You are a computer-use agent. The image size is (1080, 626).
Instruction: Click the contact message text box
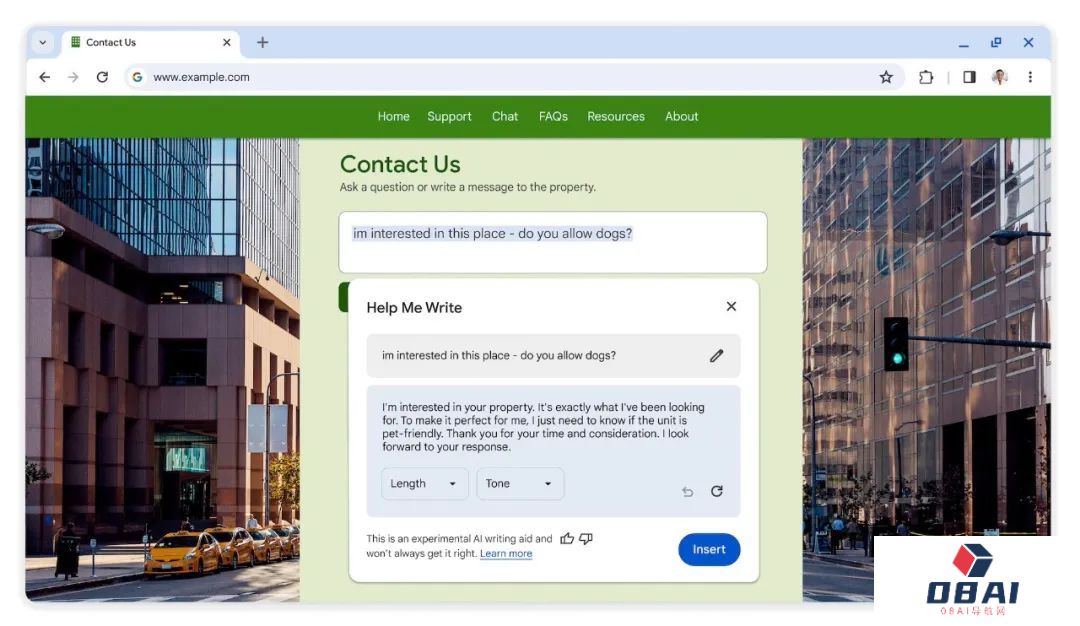[552, 242]
